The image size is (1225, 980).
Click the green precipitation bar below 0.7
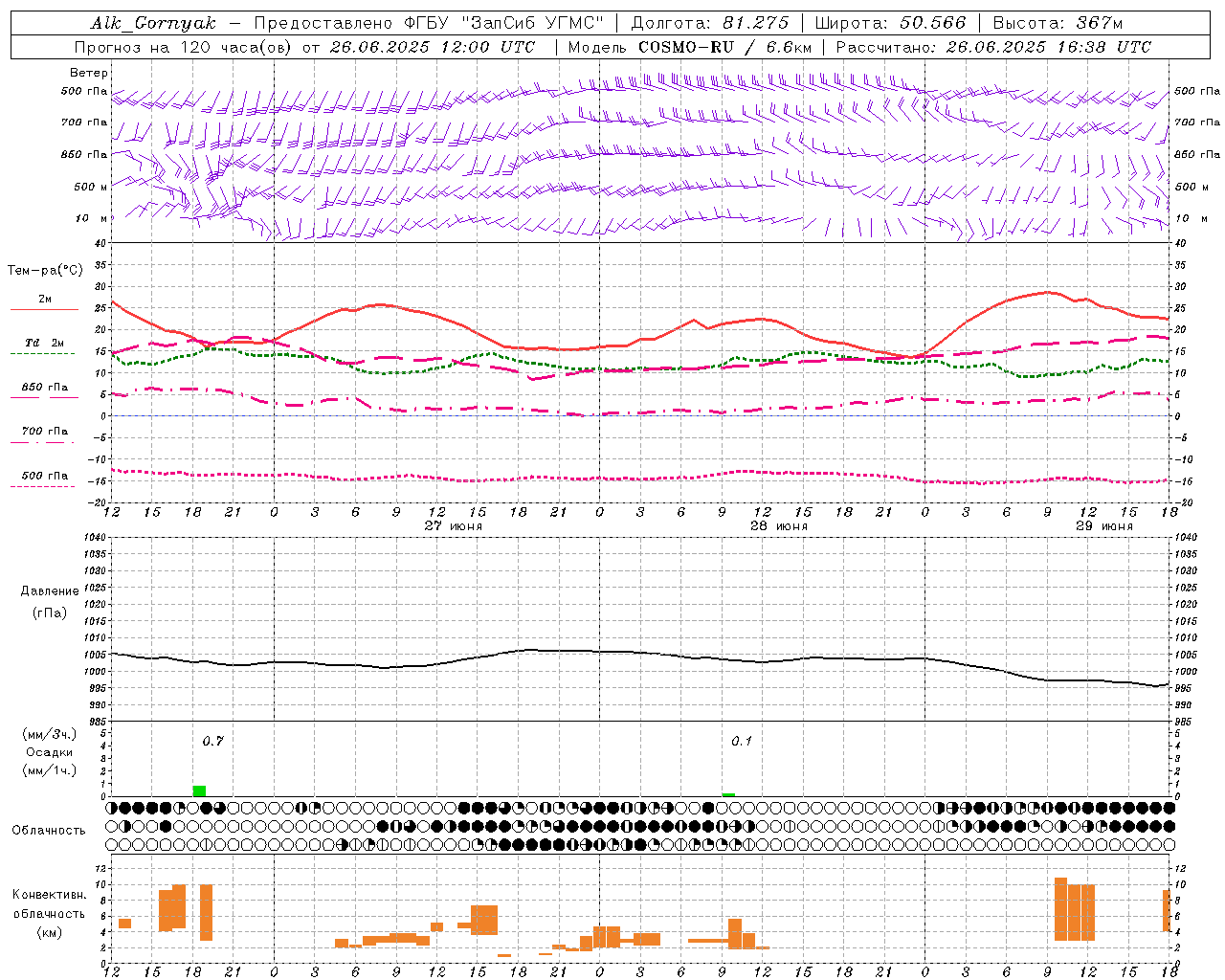199,791
